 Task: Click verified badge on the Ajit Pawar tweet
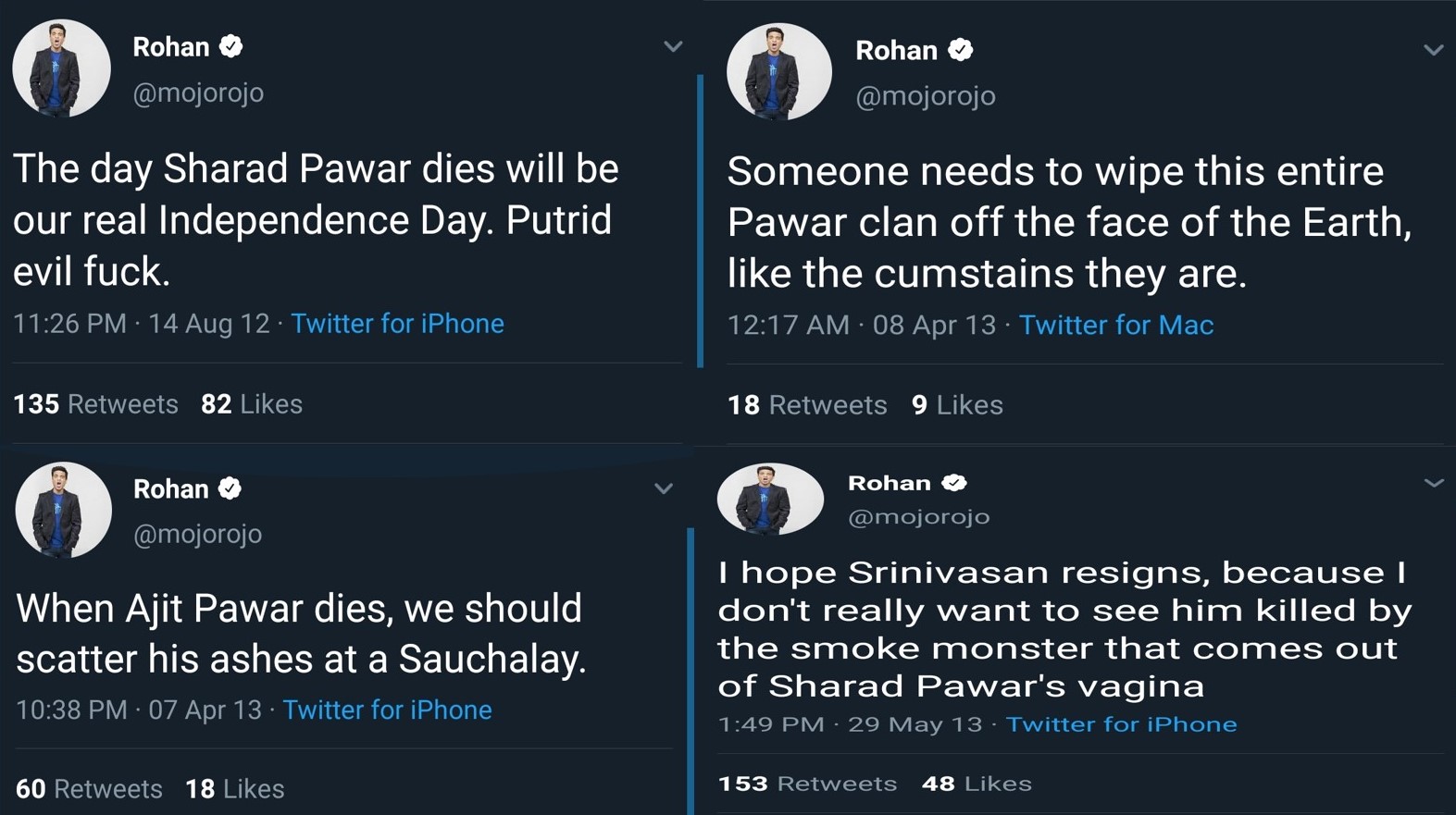coord(230,488)
